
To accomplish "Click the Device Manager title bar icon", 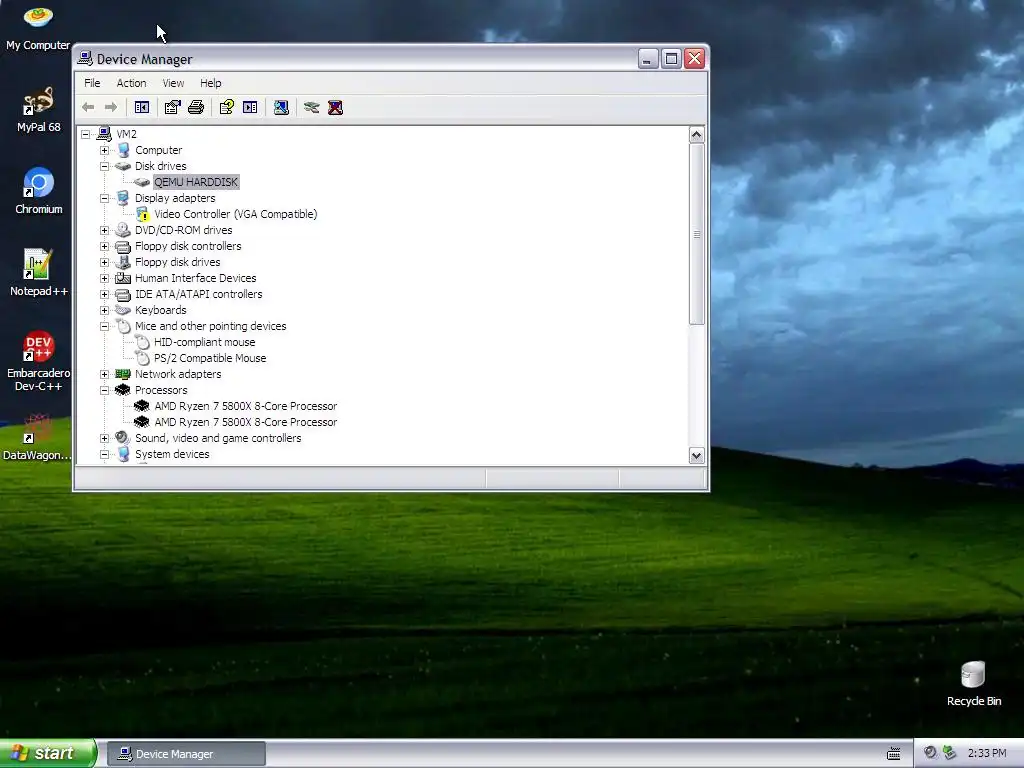I will pyautogui.click(x=85, y=59).
